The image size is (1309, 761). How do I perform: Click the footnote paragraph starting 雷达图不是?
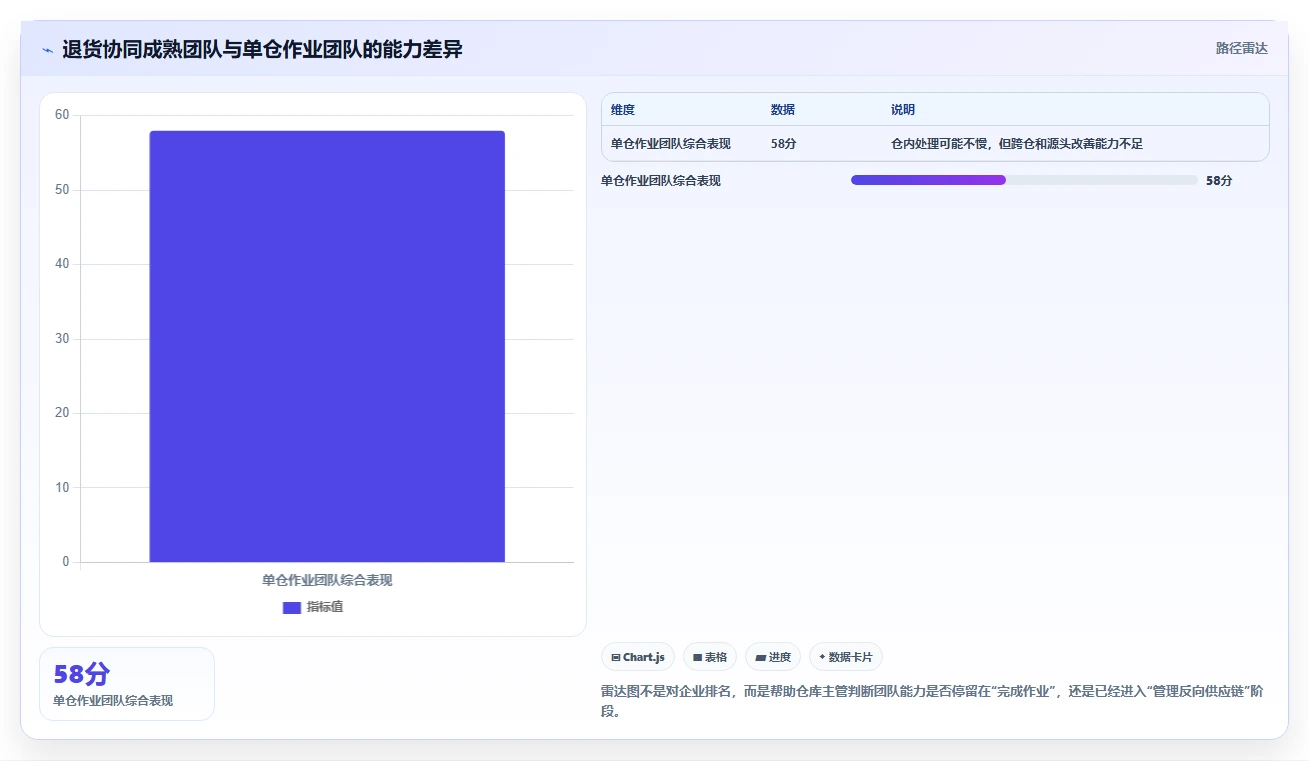point(932,702)
